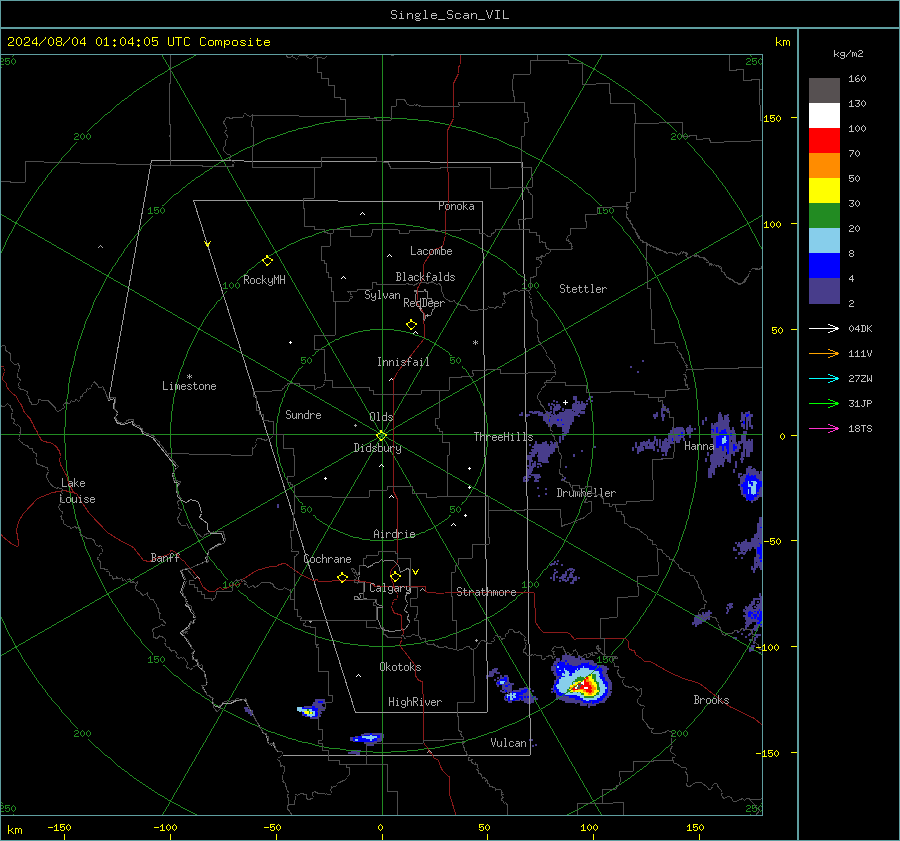Screen dimensions: 900x841
Task: Click the RockyMH label
Action: click(264, 280)
